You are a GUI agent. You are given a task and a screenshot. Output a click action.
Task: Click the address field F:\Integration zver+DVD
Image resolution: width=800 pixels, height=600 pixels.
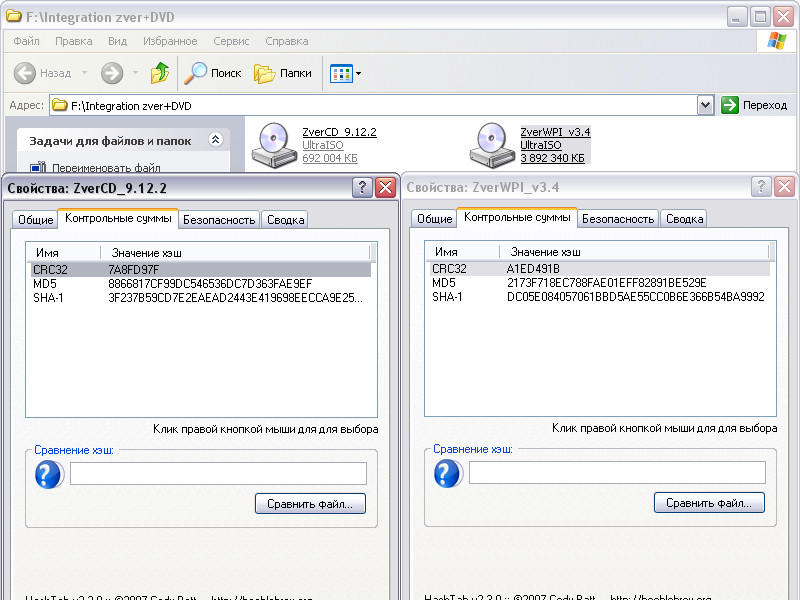point(374,106)
